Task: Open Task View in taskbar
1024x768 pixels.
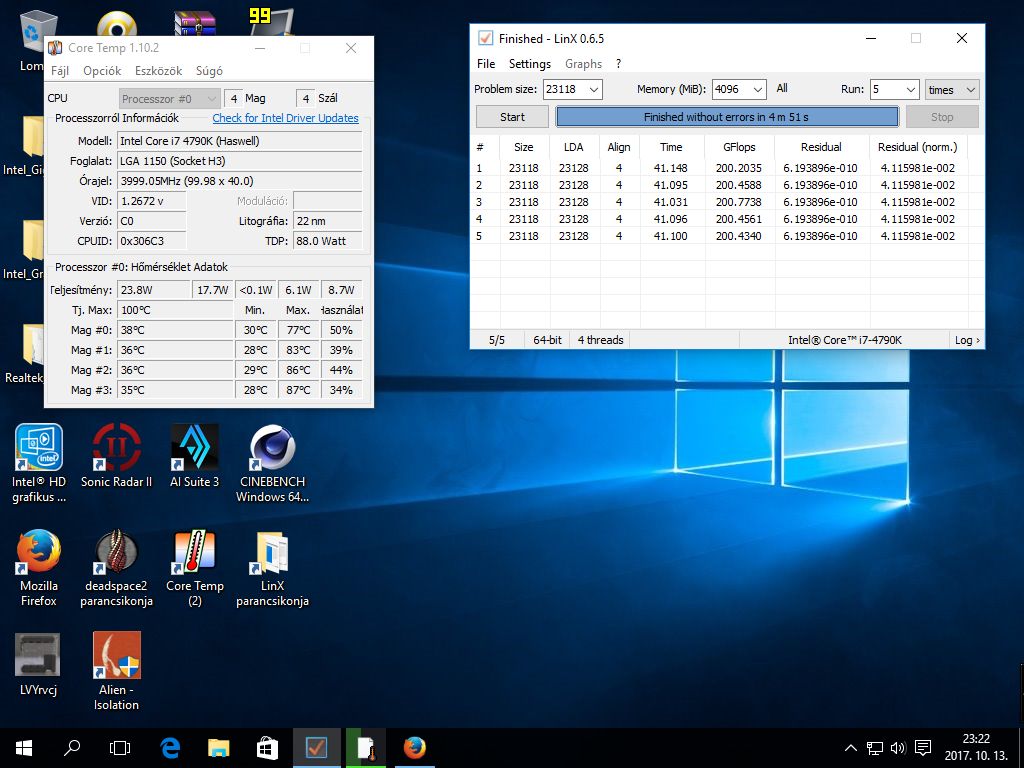Action: click(120, 748)
